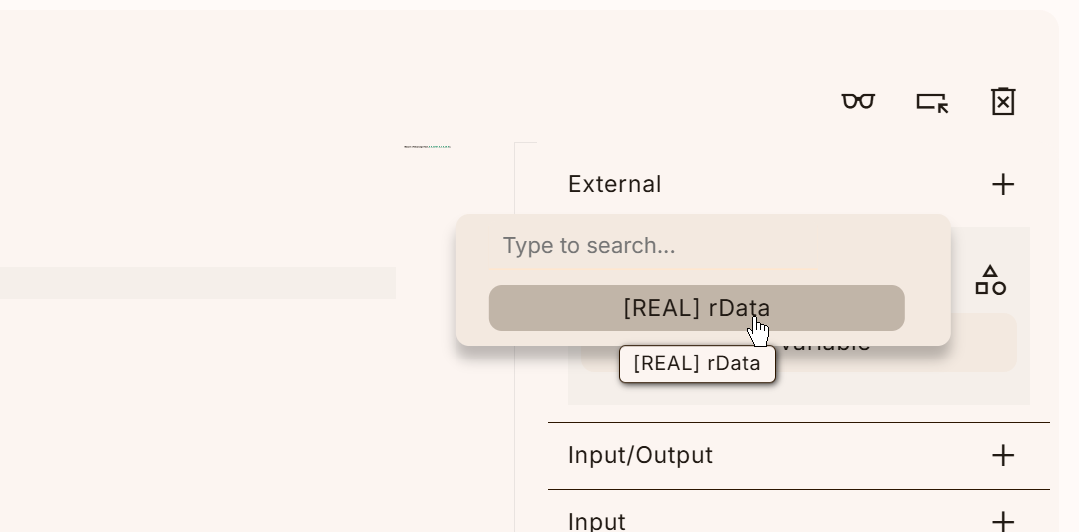
Task: Click the shapes icon beside the popup
Action: pyautogui.click(x=990, y=281)
